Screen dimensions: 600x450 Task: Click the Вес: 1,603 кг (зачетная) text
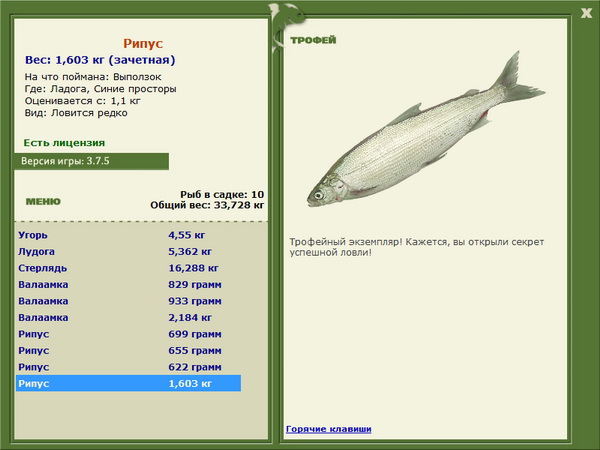coord(100,60)
